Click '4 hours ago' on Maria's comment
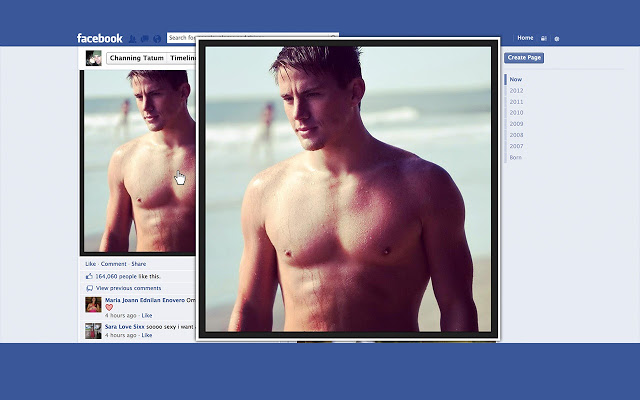The width and height of the screenshot is (640, 400). (x=120, y=316)
